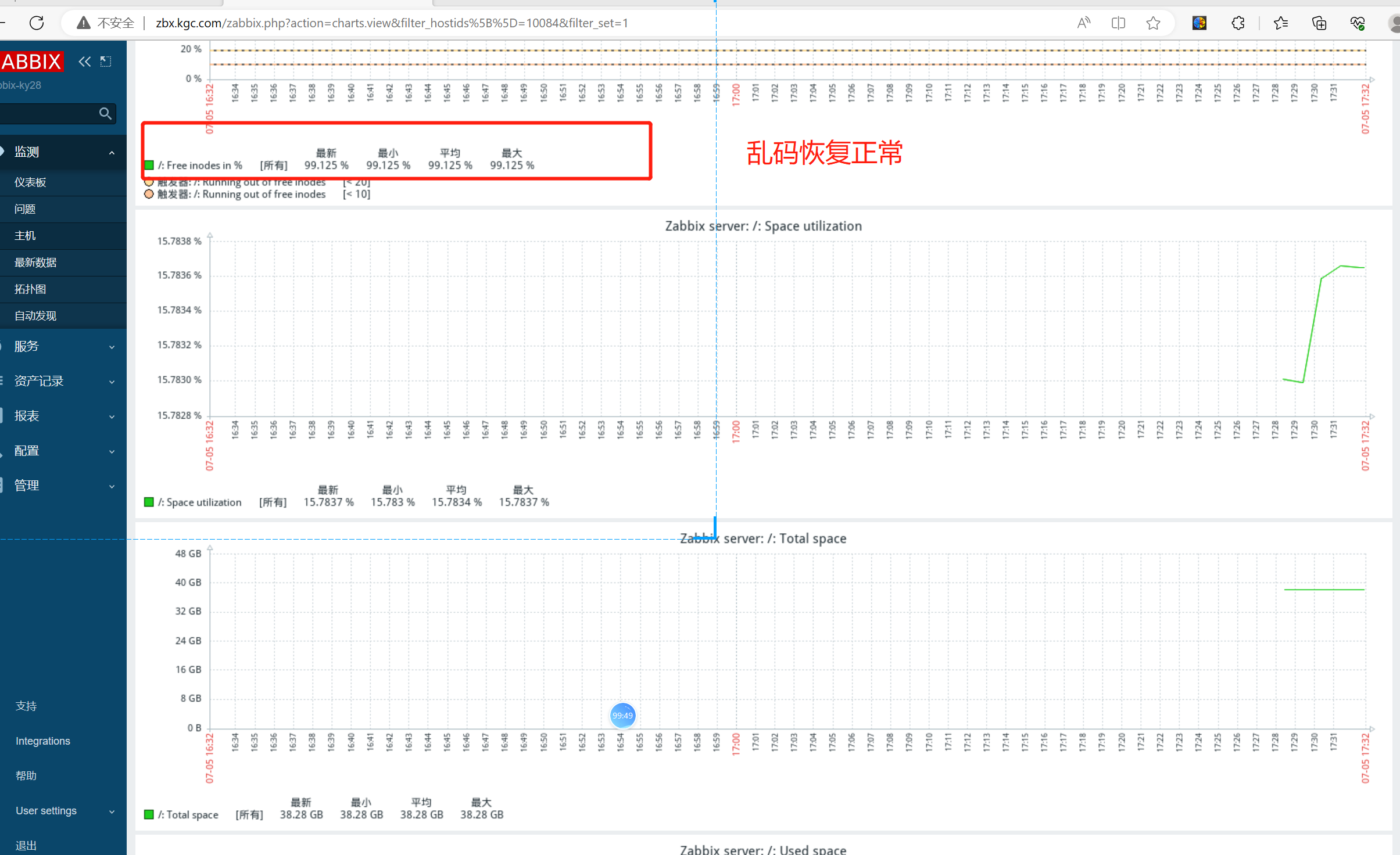Click the 17:00 marker on Total space axis
Viewport: 1400px width, 855px height.
click(x=736, y=745)
